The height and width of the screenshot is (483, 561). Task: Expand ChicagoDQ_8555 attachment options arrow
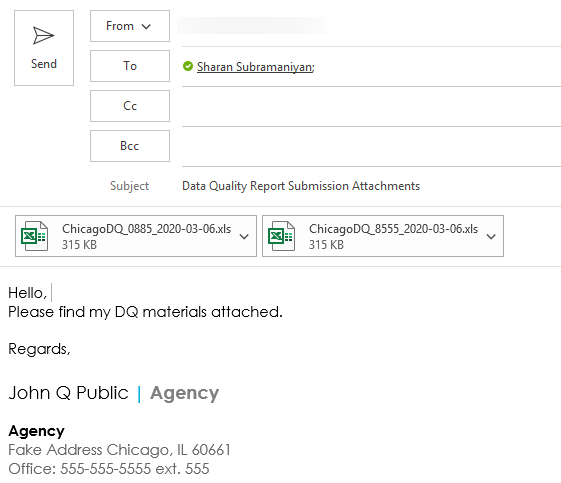(x=491, y=236)
